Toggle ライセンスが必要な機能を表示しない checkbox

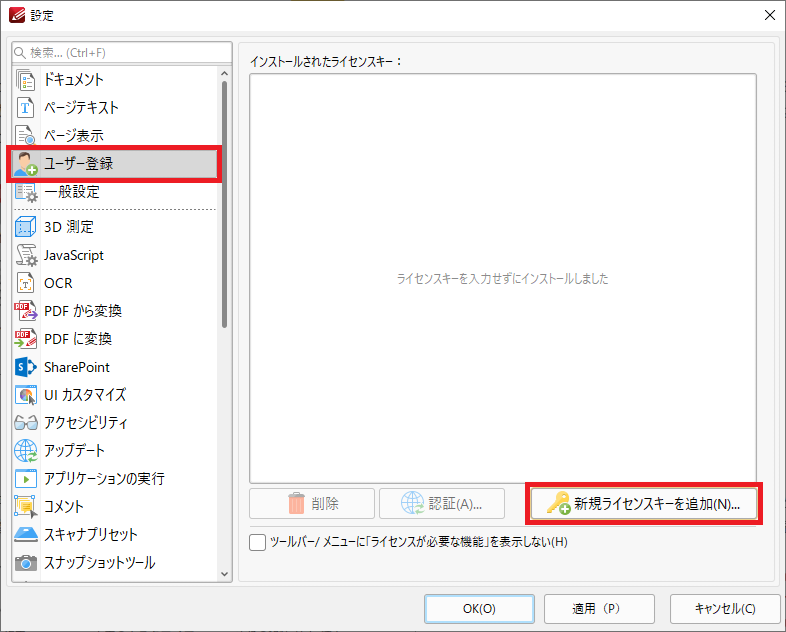click(258, 542)
